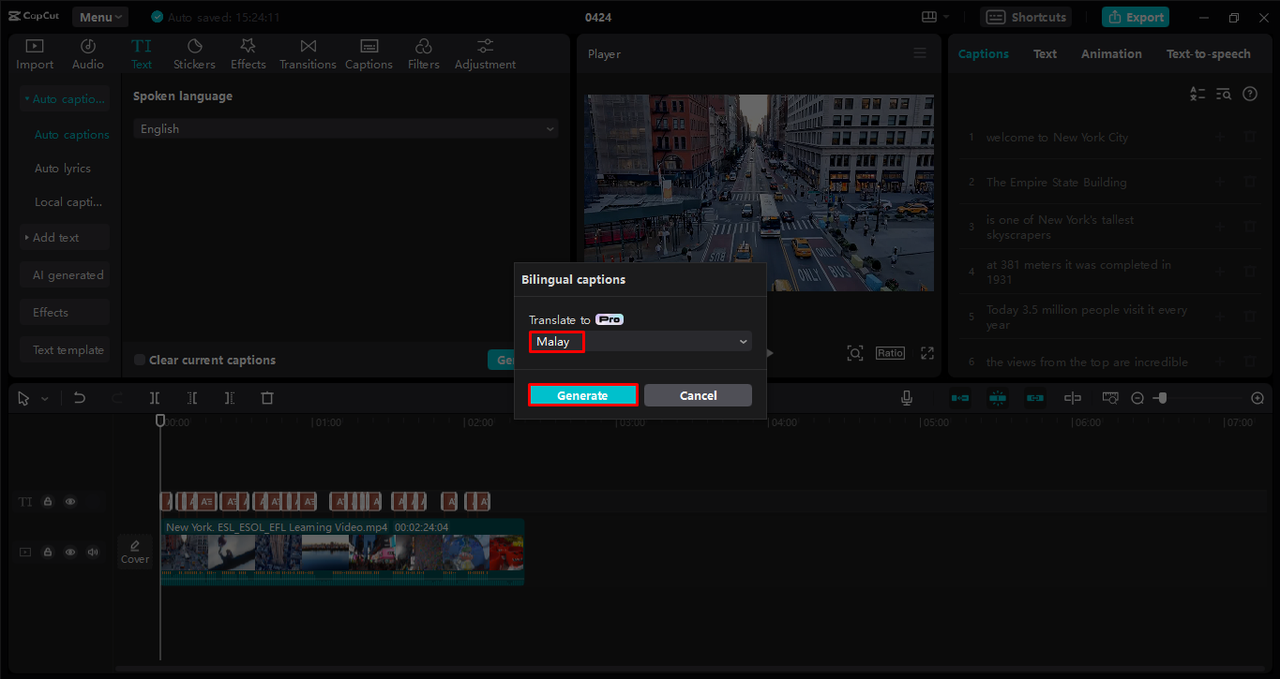Click the timeline zoom-in plus icon

point(1258,398)
